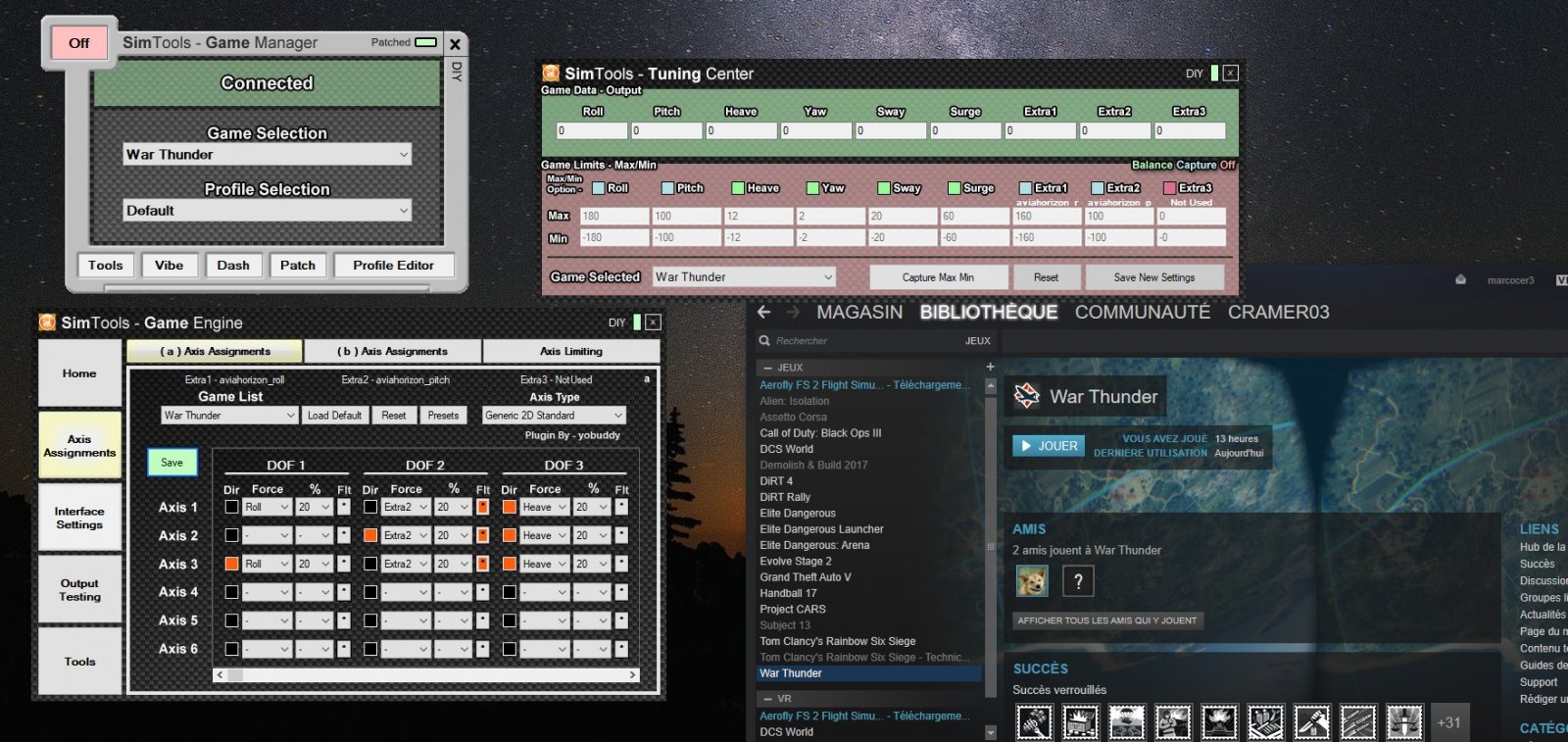
Task: Toggle the Axis 1 DOF 1 Dir checkbox
Action: 232,507
